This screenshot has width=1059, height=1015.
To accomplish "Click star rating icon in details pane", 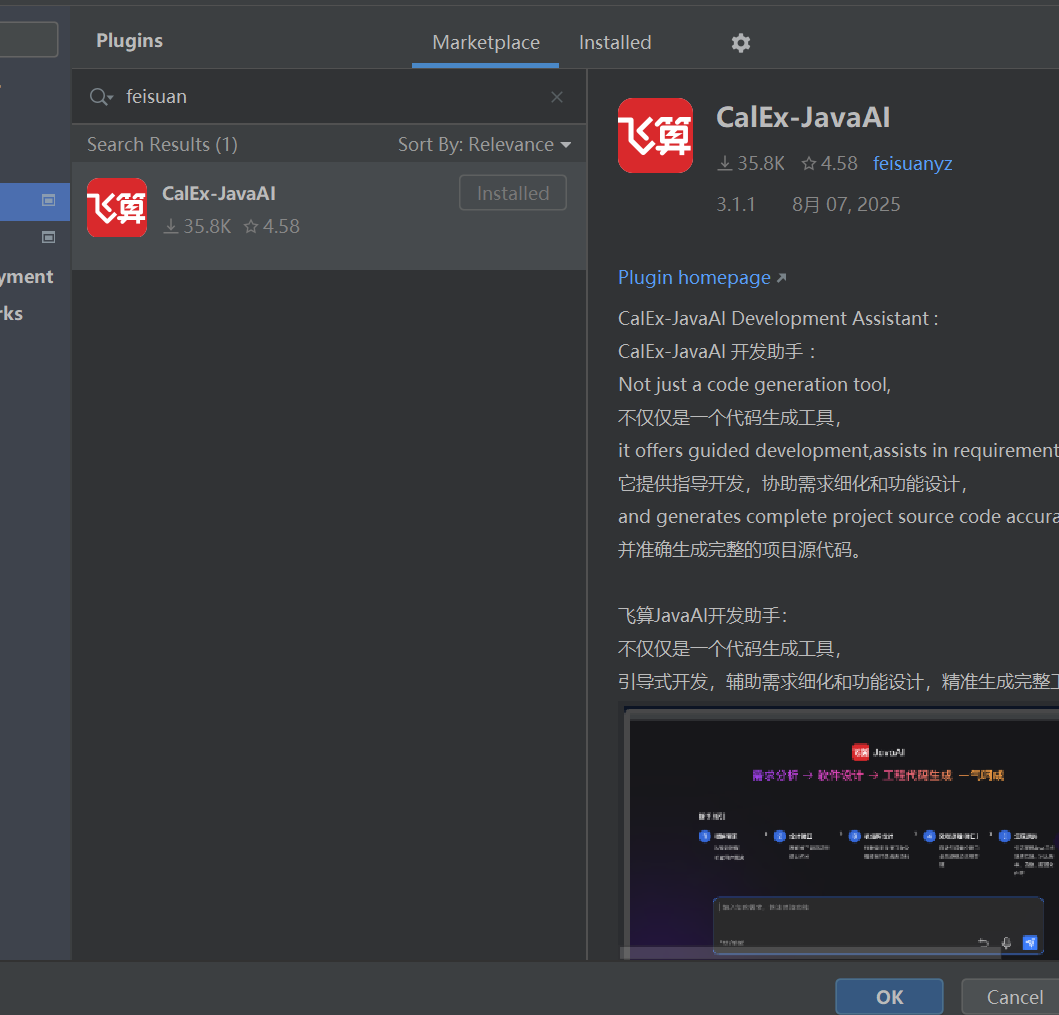I will point(808,163).
